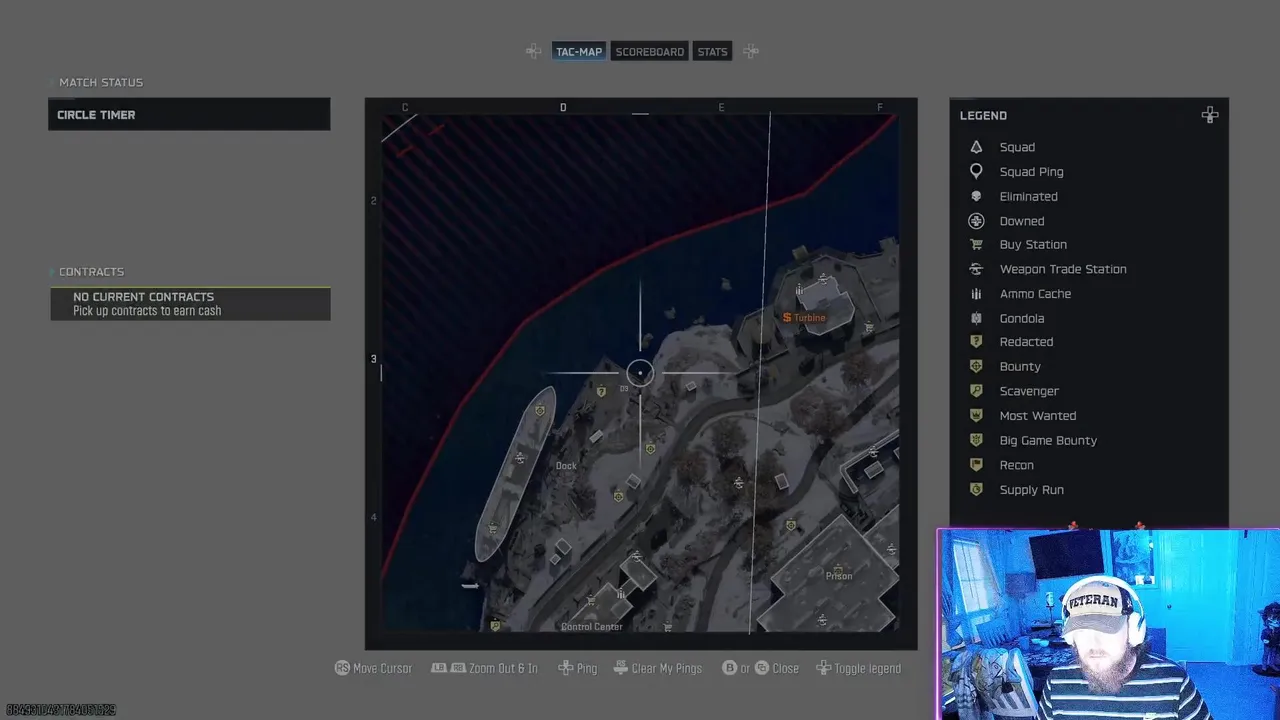Click the Ammo Cache legend icon
Viewport: 1280px width, 720px height.
pos(976,294)
